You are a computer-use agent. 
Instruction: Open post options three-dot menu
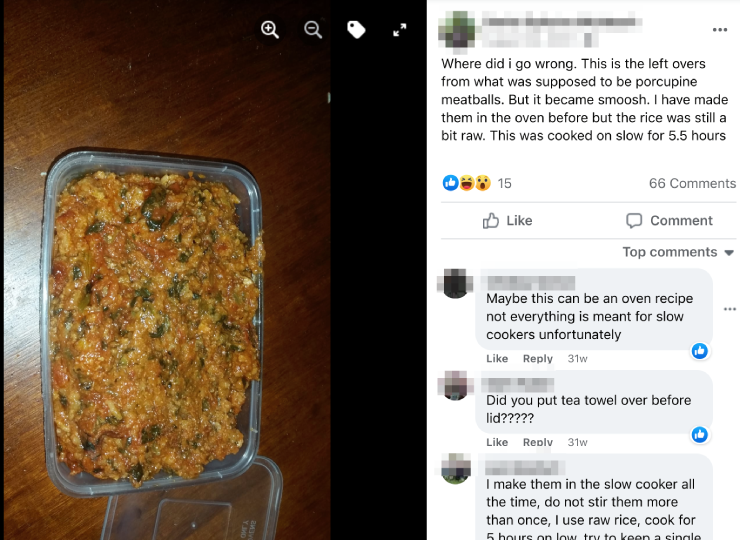tap(720, 30)
